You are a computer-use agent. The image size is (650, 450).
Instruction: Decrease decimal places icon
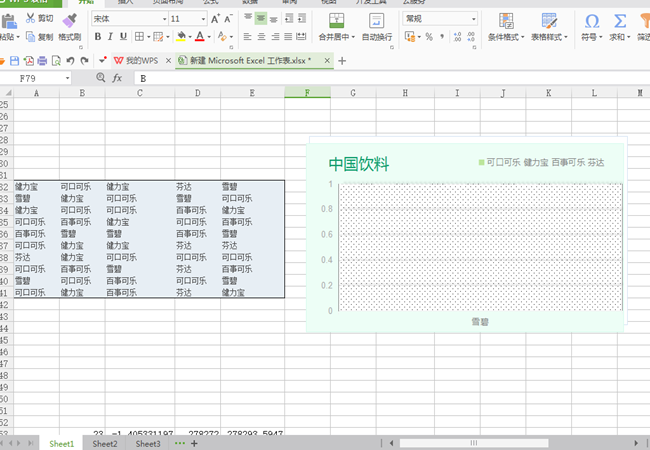tap(471, 37)
